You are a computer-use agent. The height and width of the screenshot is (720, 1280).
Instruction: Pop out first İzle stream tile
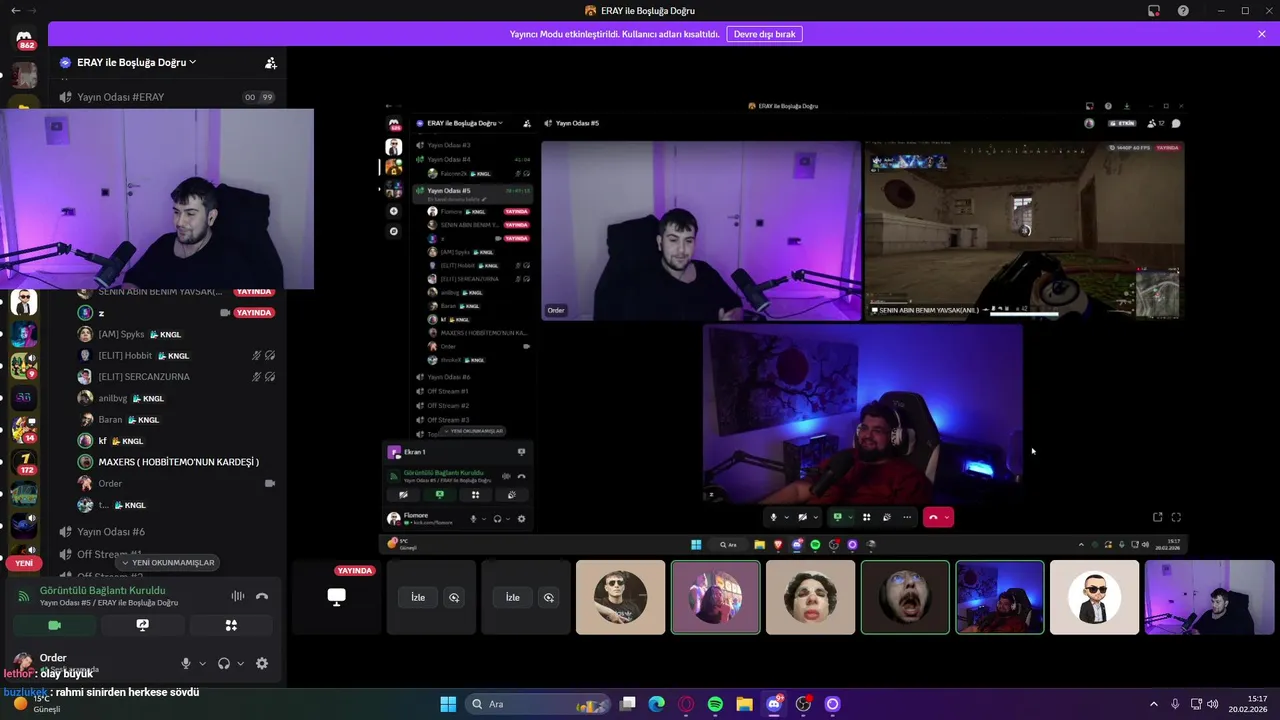pos(454,597)
